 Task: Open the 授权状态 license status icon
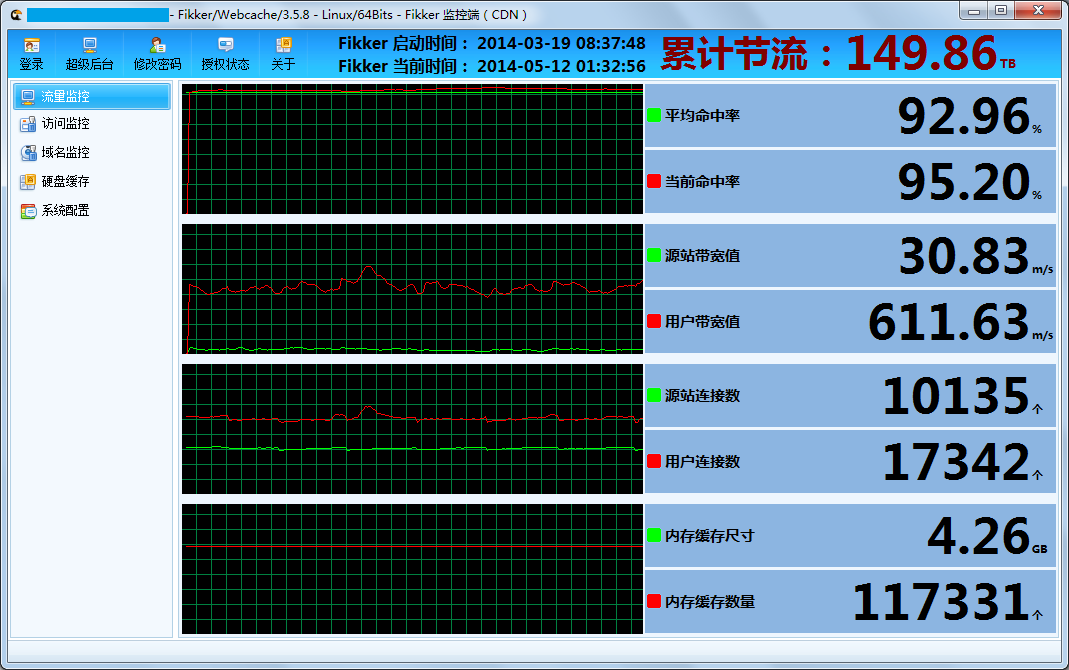[x=225, y=53]
